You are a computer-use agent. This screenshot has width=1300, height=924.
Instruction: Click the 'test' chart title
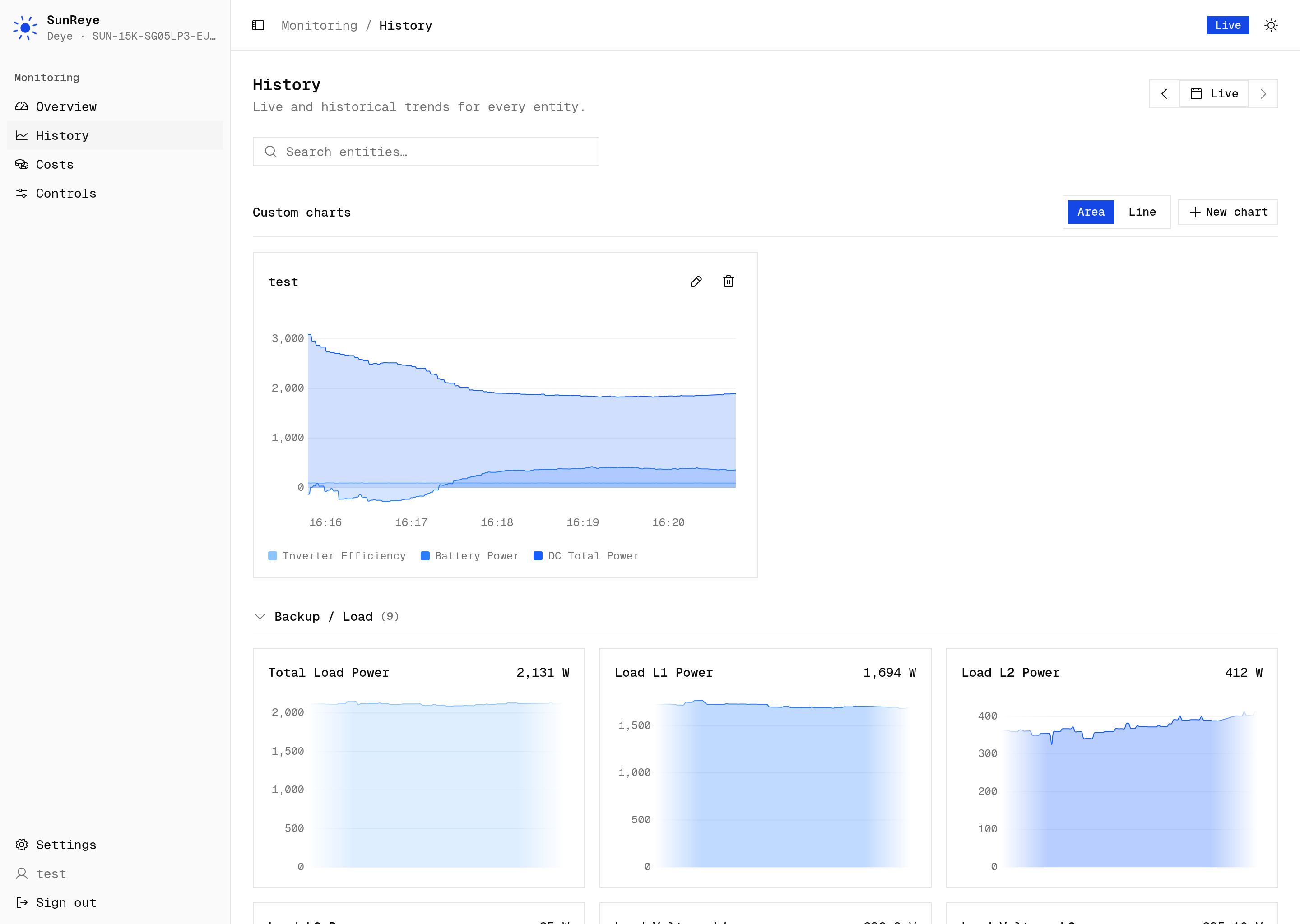pos(283,282)
